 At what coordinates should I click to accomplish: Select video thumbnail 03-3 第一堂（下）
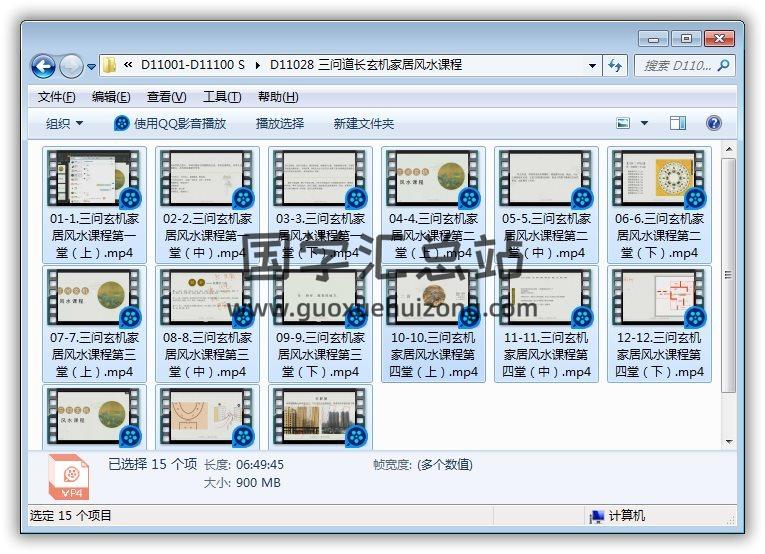pyautogui.click(x=321, y=178)
